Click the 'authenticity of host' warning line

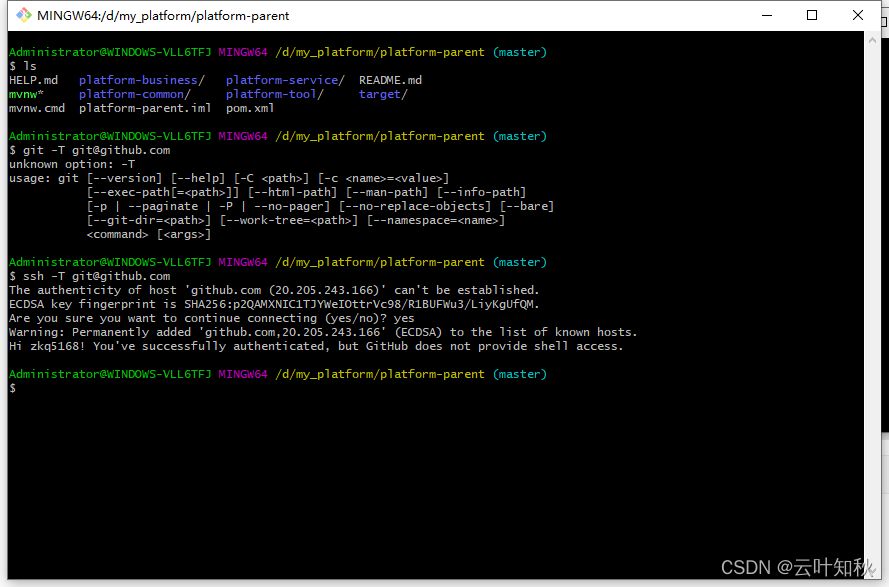click(274, 290)
